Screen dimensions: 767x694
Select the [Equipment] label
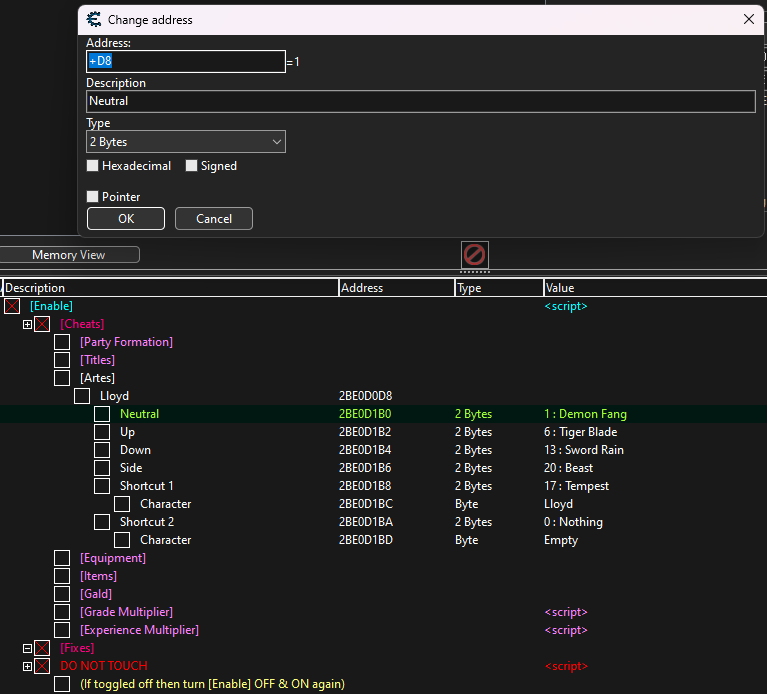point(113,558)
